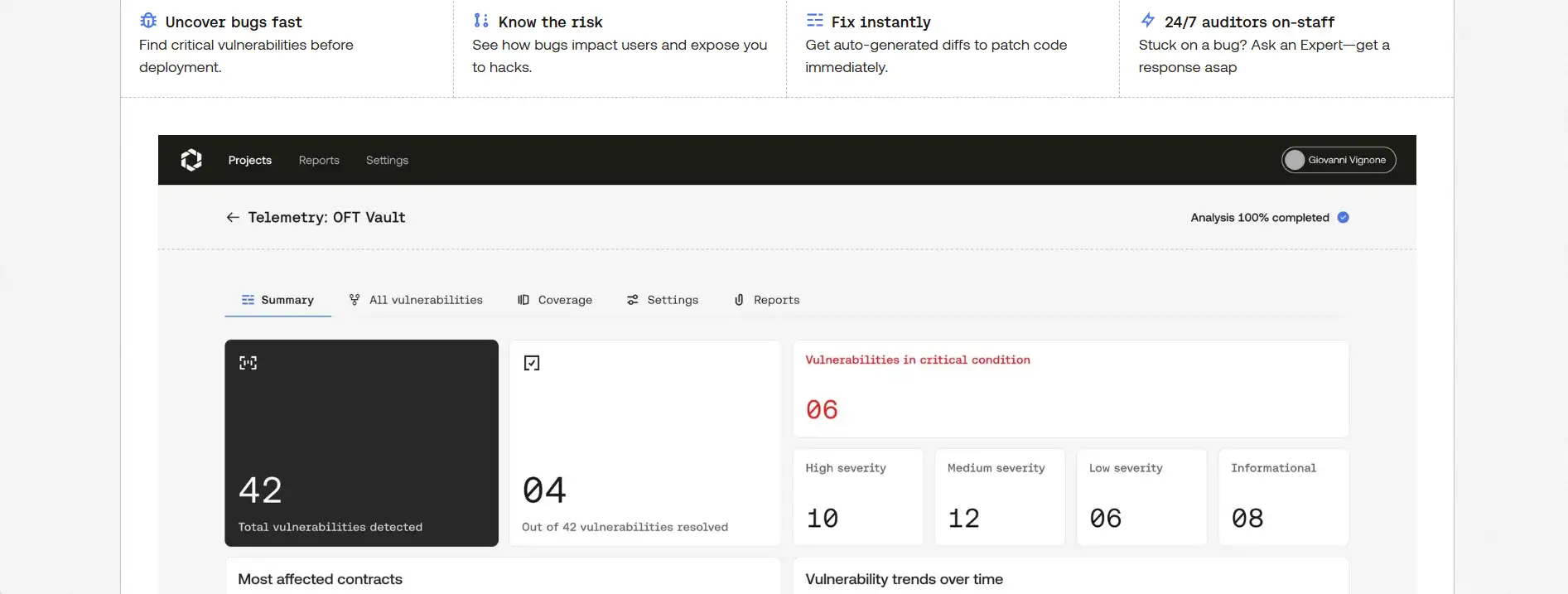The width and height of the screenshot is (1568, 594).
Task: Switch to the Coverage tab
Action: click(x=555, y=300)
